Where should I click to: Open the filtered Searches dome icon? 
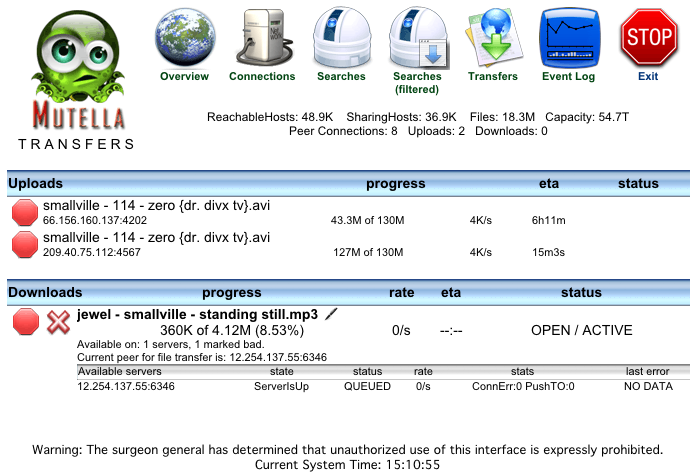[x=417, y=36]
